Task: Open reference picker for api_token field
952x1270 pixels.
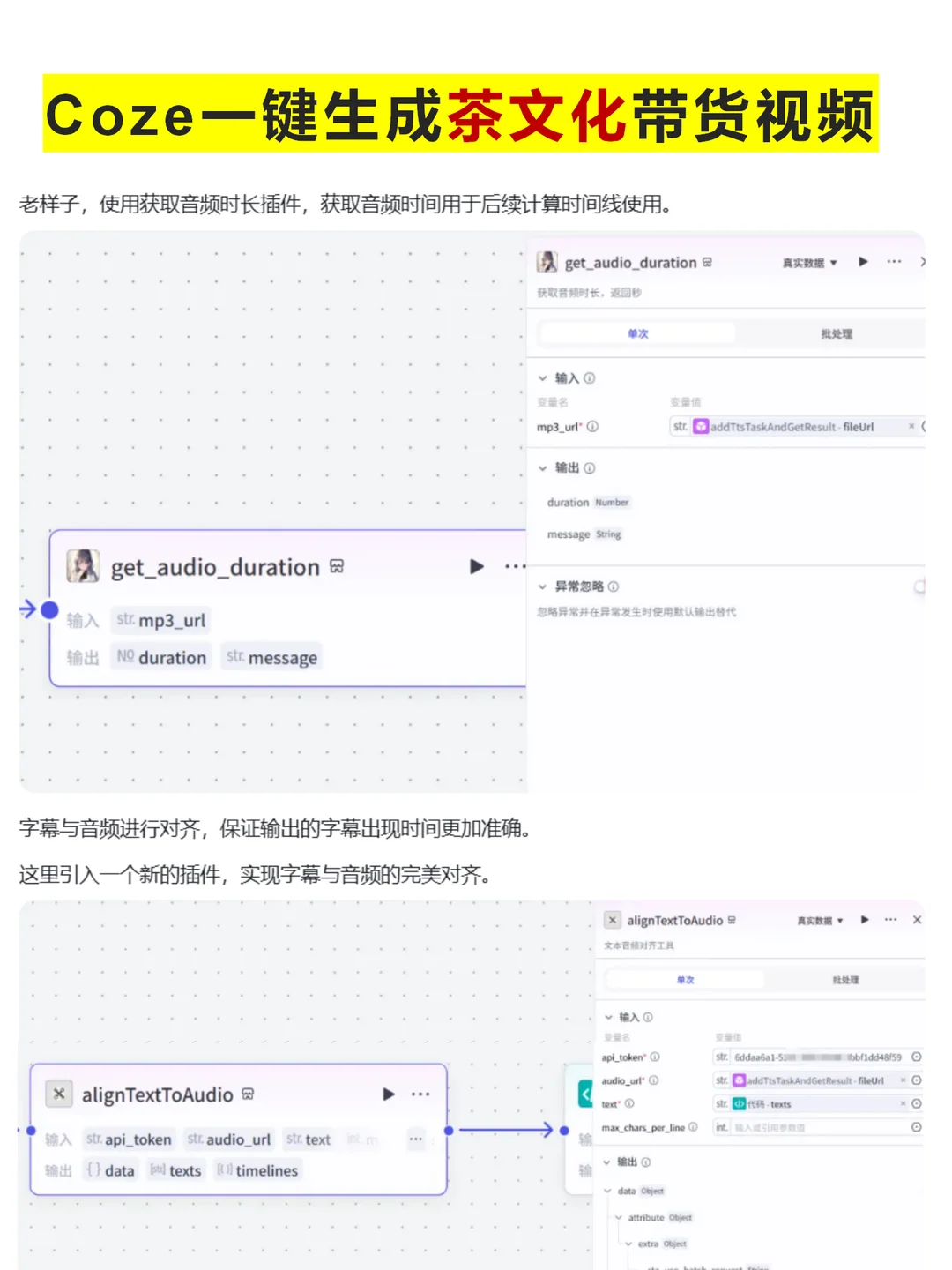Action: pos(917,1057)
